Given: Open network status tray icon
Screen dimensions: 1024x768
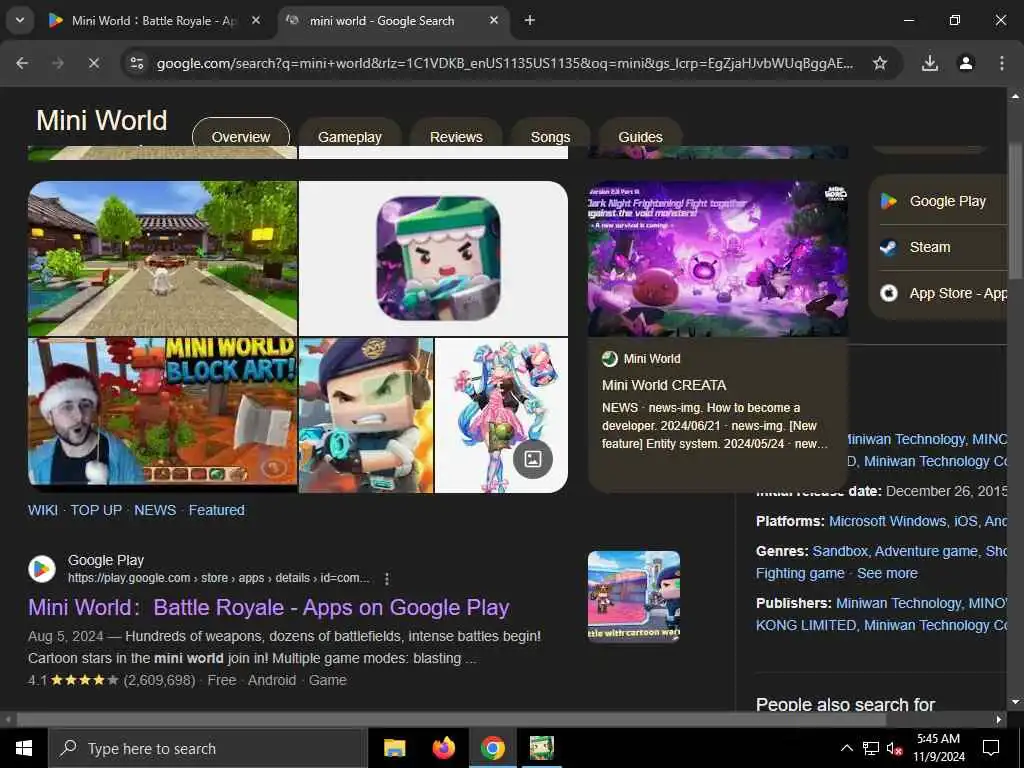Looking at the screenshot, I should click(871, 748).
